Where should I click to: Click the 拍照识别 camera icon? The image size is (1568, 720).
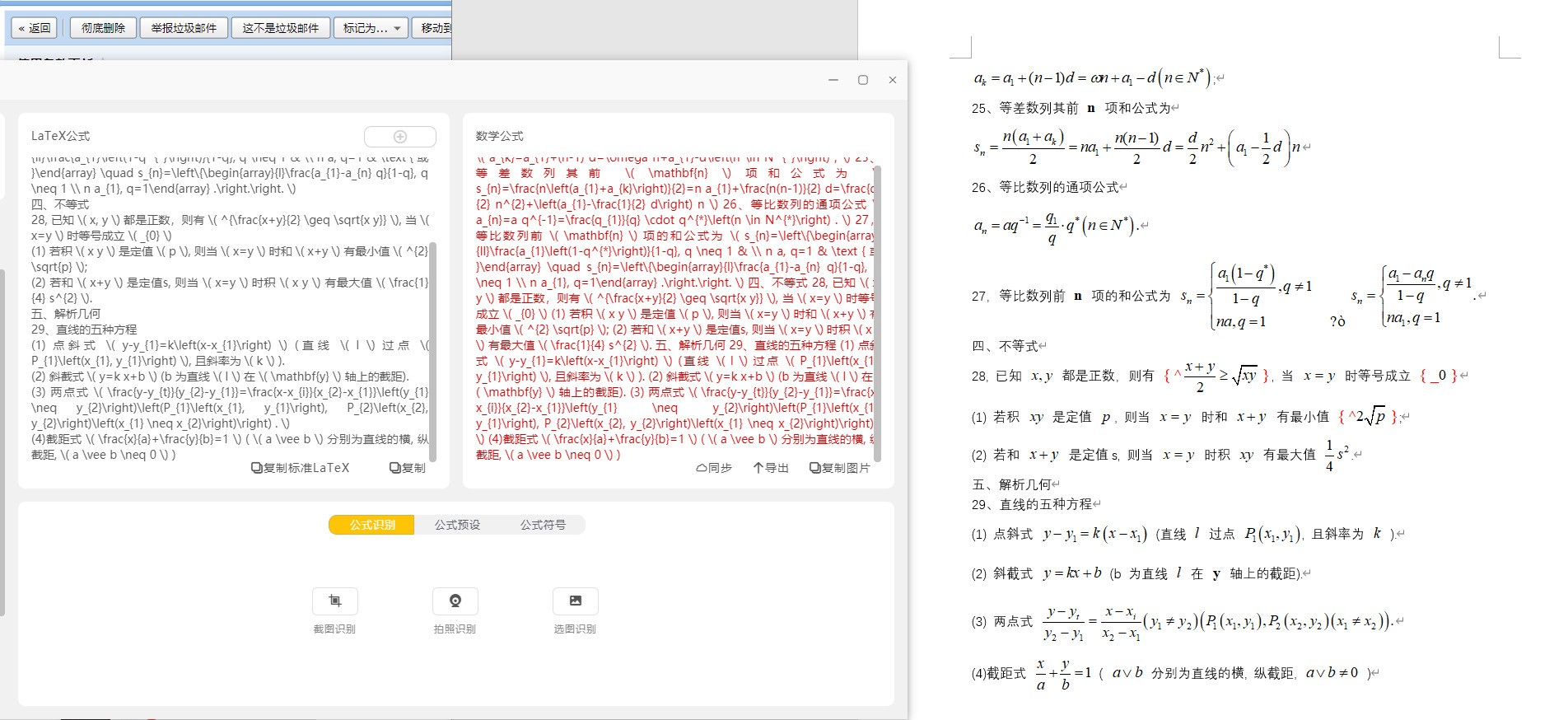[x=455, y=601]
